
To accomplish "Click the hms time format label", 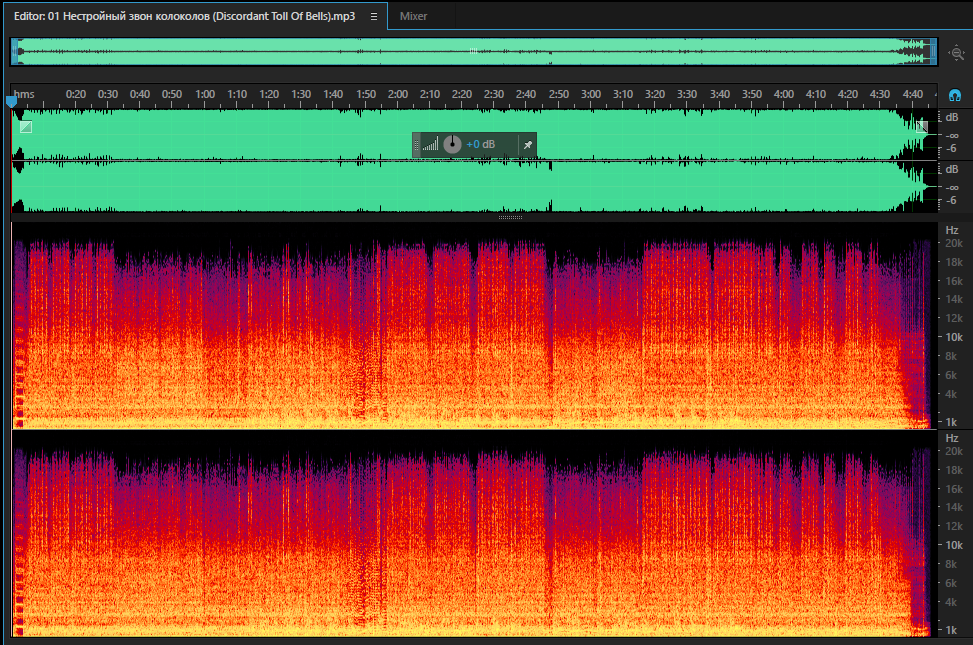I will pyautogui.click(x=24, y=94).
